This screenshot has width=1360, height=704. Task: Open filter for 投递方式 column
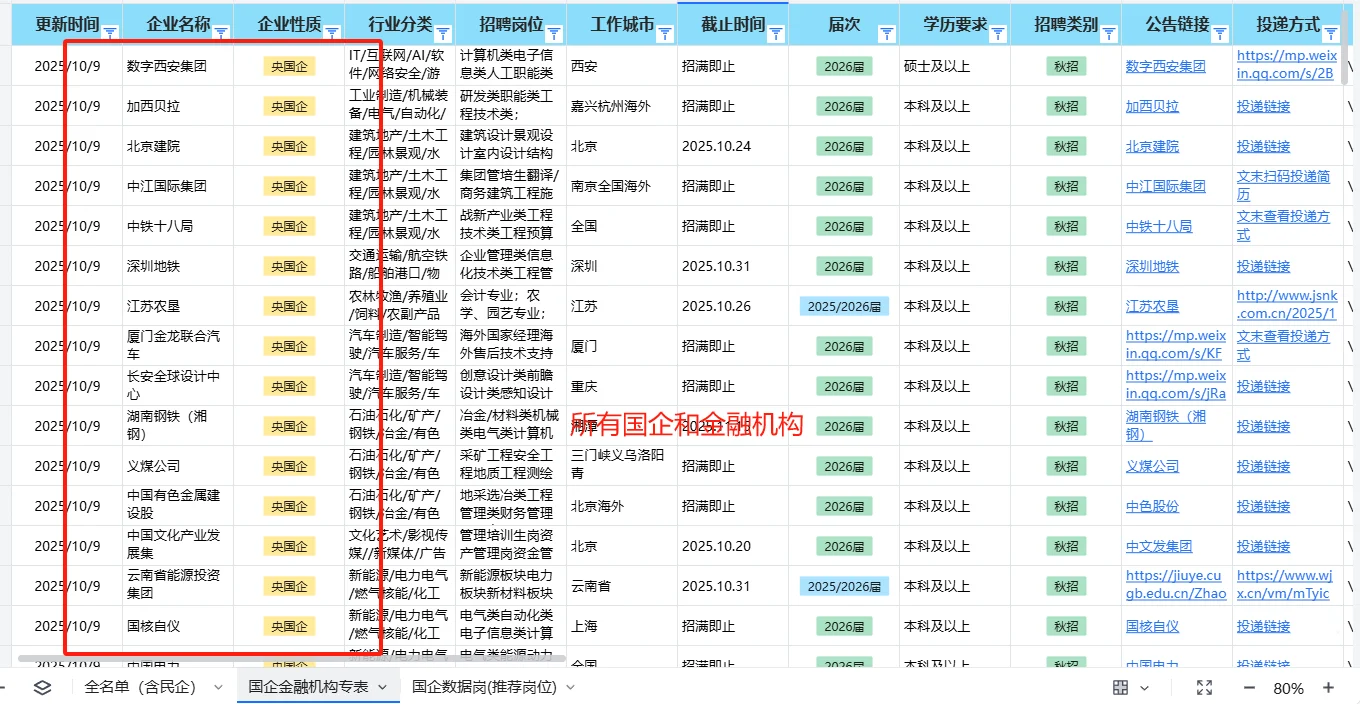(1330, 33)
